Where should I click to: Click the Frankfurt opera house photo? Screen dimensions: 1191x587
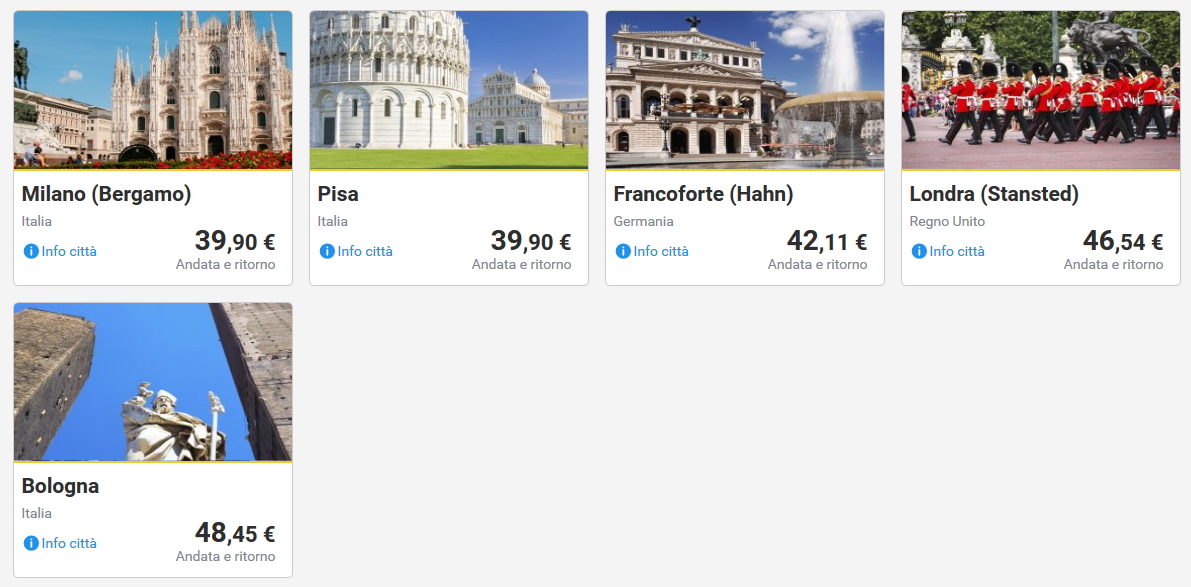click(x=745, y=90)
